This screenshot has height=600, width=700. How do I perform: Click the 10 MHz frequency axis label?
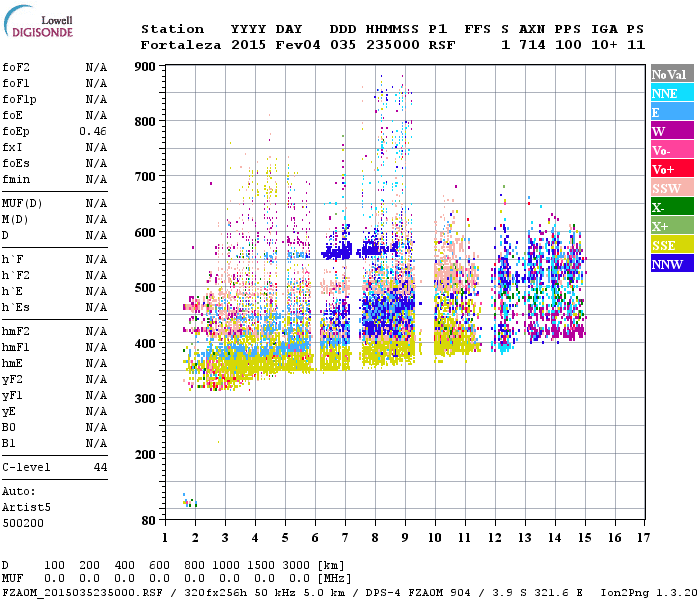point(435,538)
